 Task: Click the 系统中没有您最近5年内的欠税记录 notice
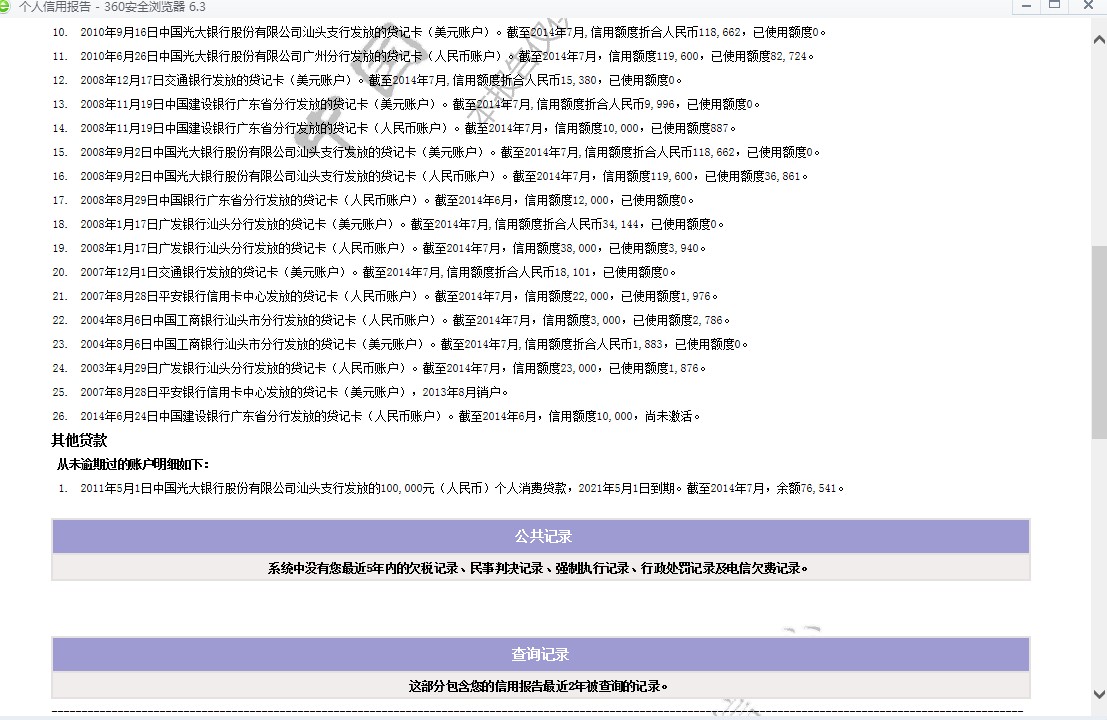pyautogui.click(x=538, y=568)
